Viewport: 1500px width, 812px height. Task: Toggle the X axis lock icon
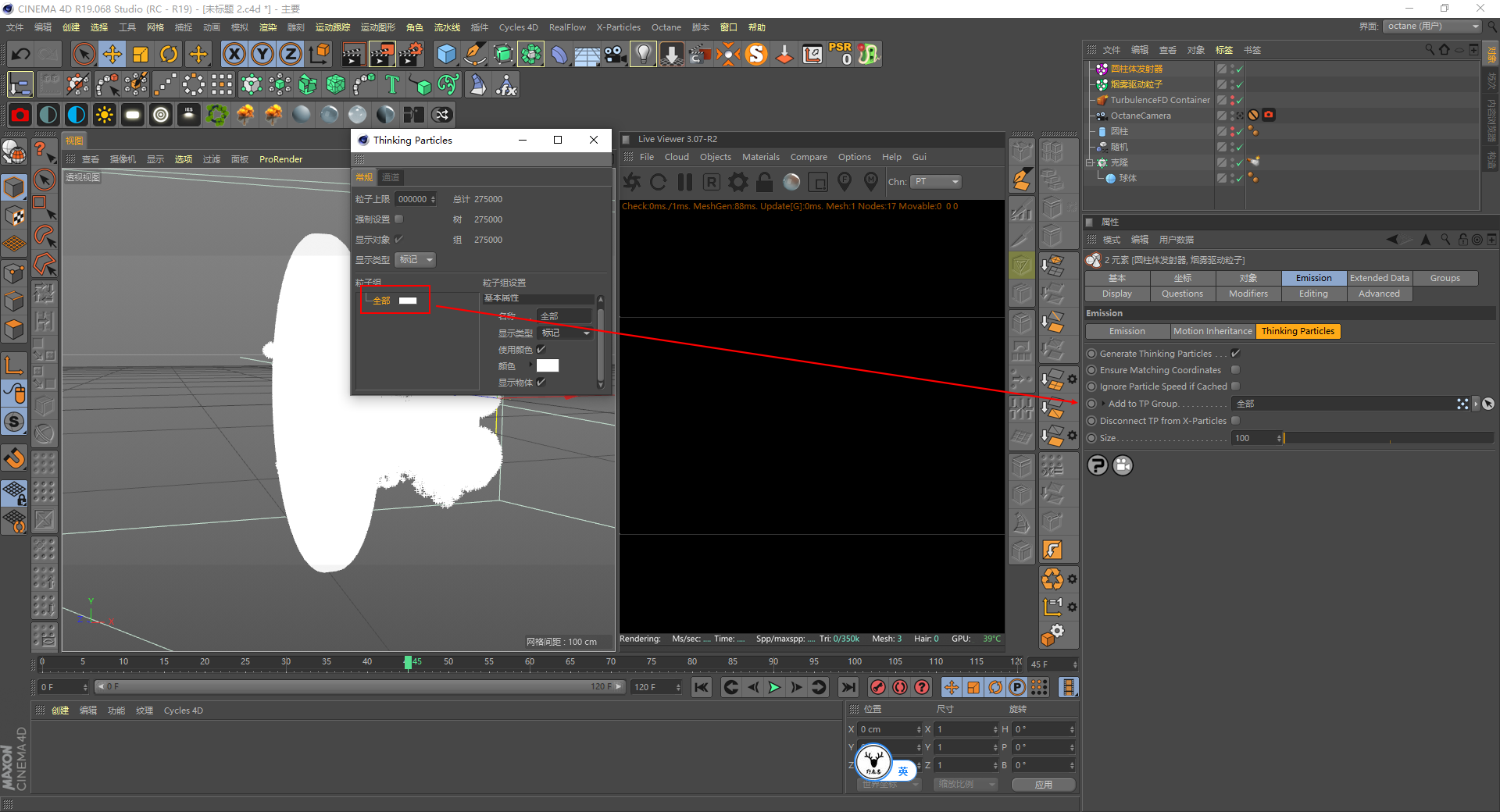point(234,54)
